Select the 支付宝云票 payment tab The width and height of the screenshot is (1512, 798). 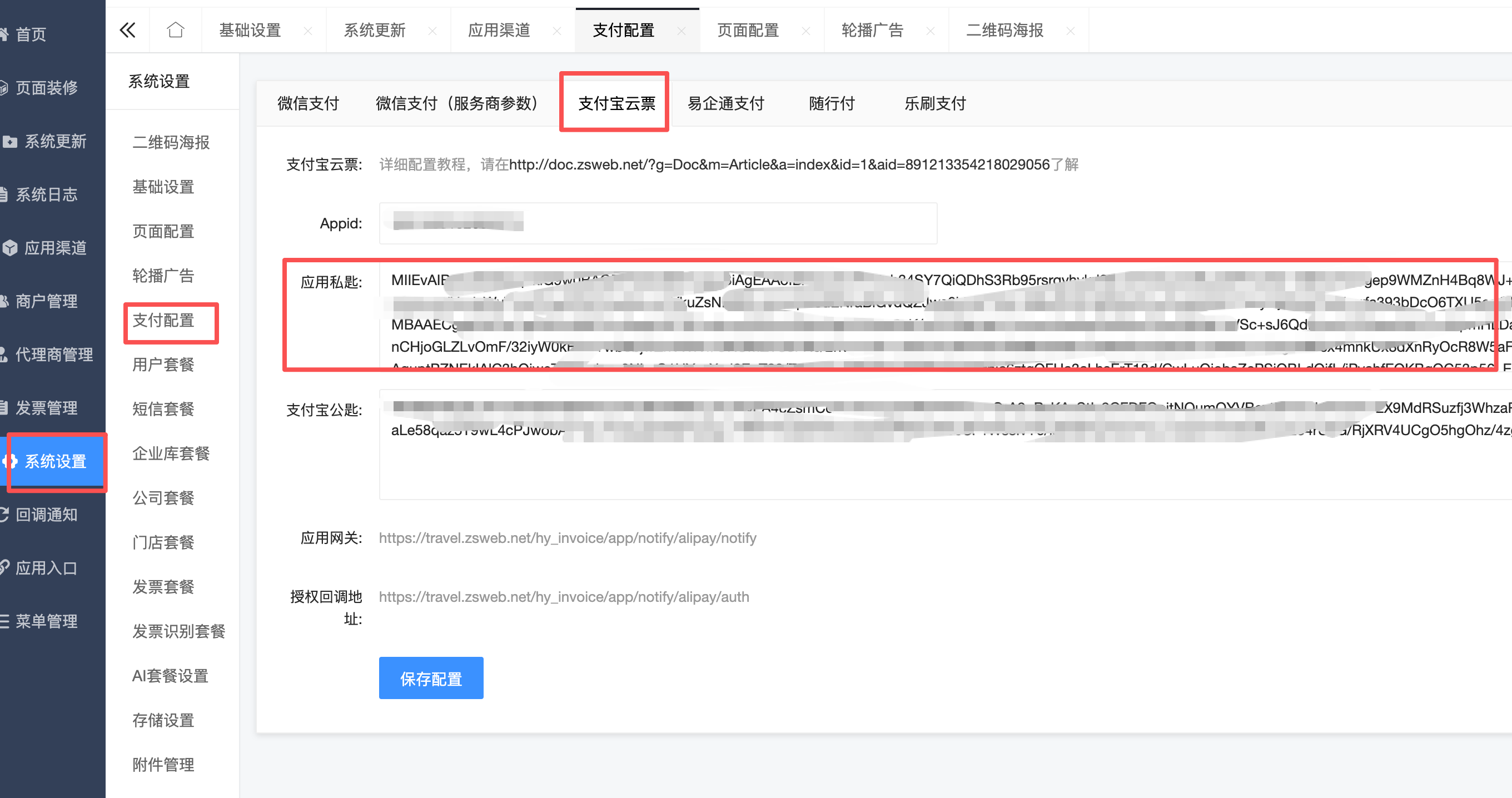[617, 103]
